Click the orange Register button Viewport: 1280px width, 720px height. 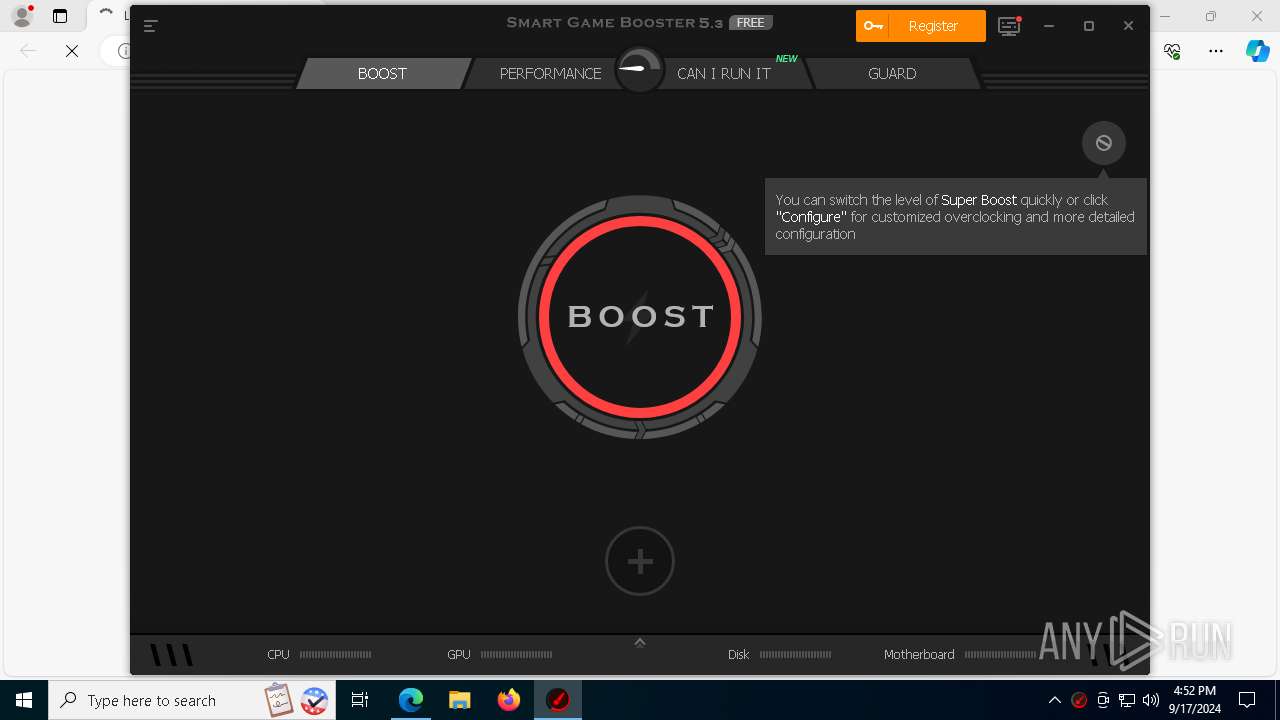pyautogui.click(x=921, y=26)
